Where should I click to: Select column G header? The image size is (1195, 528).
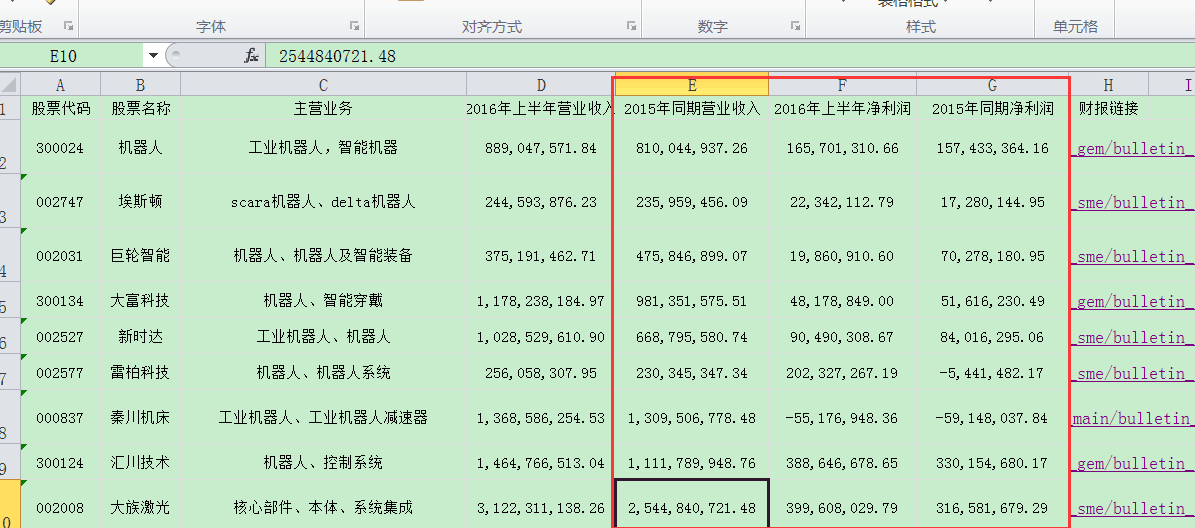(992, 85)
